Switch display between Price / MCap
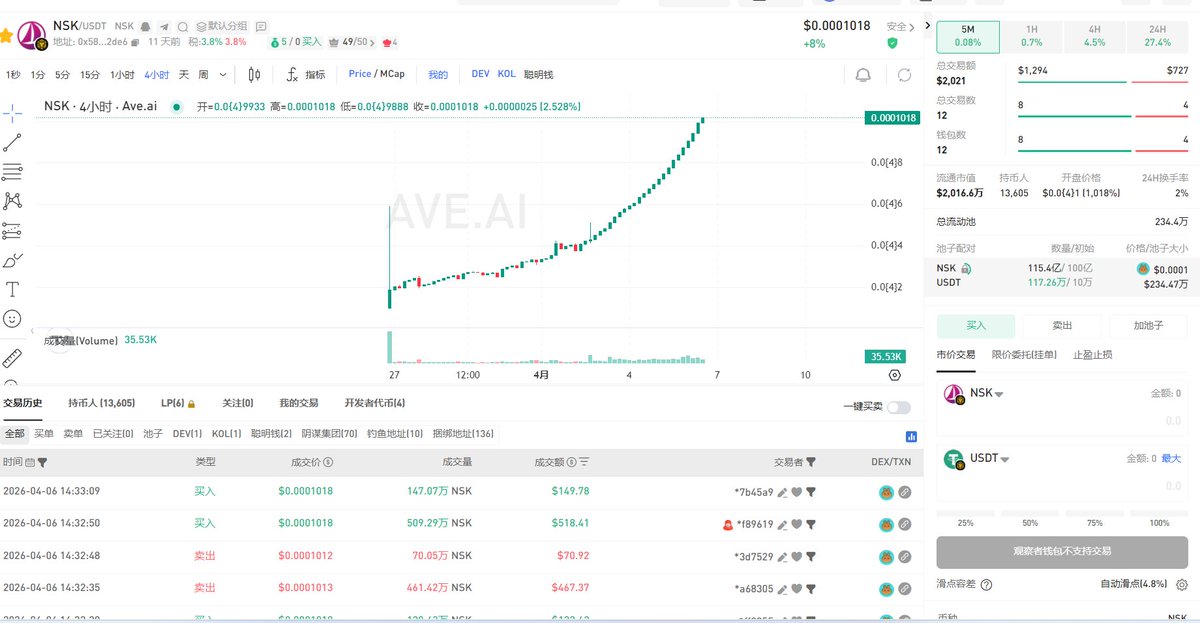The width and height of the screenshot is (1200, 623). 376,74
